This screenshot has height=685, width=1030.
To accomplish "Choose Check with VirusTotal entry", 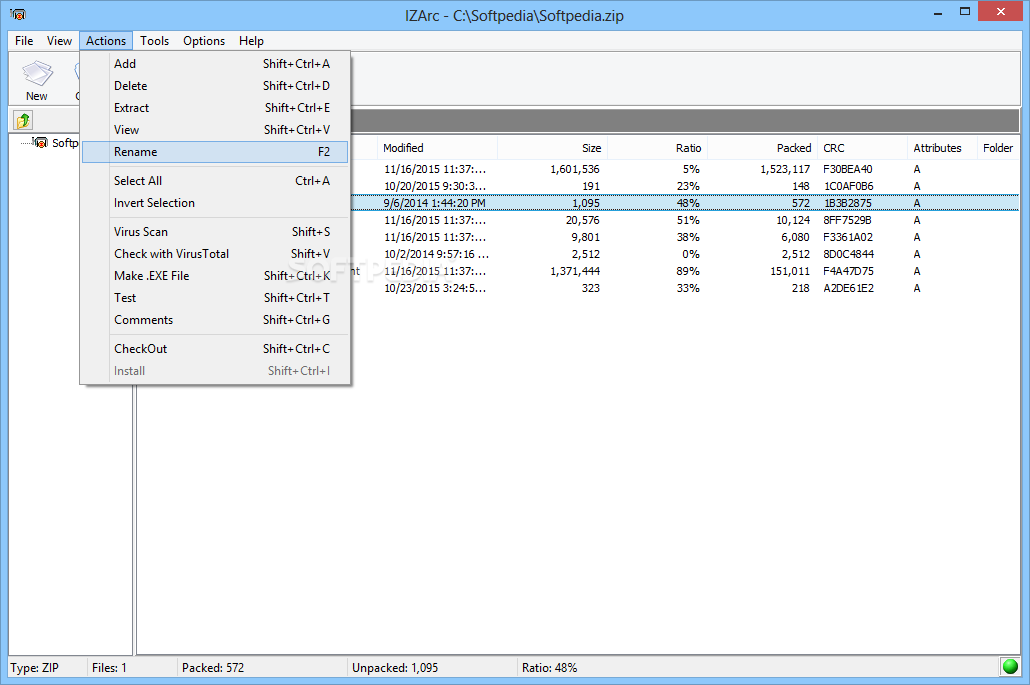I will (x=215, y=254).
